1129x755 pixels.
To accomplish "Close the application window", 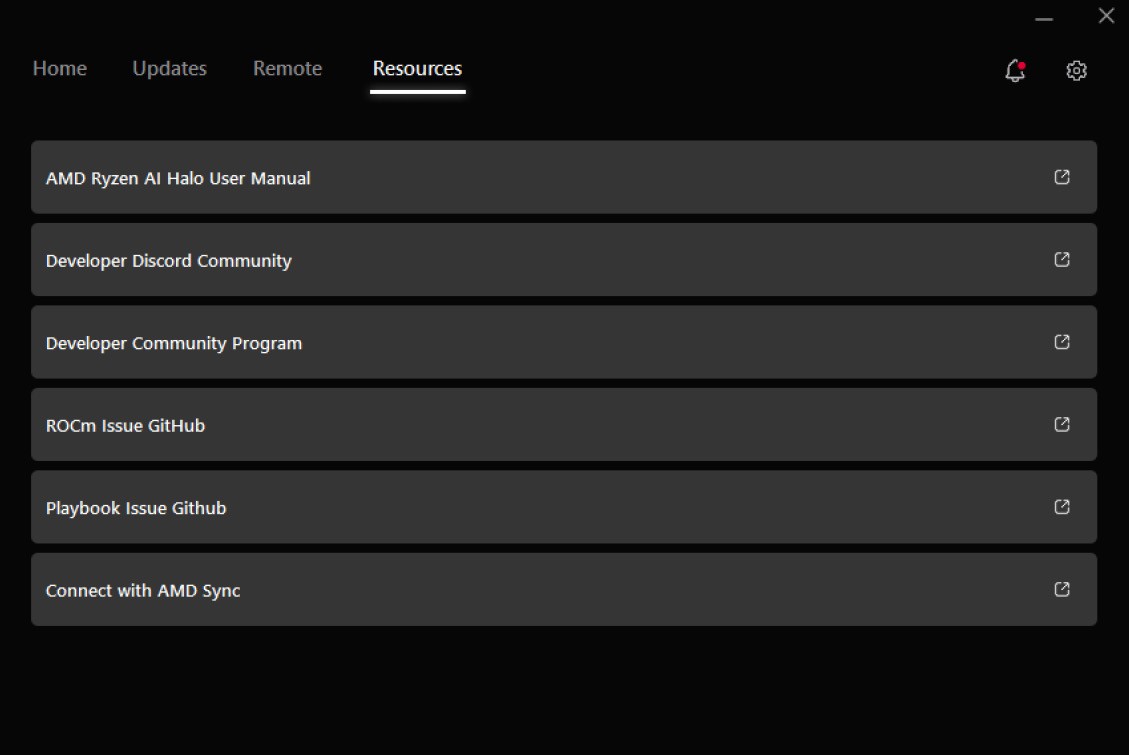I will (1107, 15).
